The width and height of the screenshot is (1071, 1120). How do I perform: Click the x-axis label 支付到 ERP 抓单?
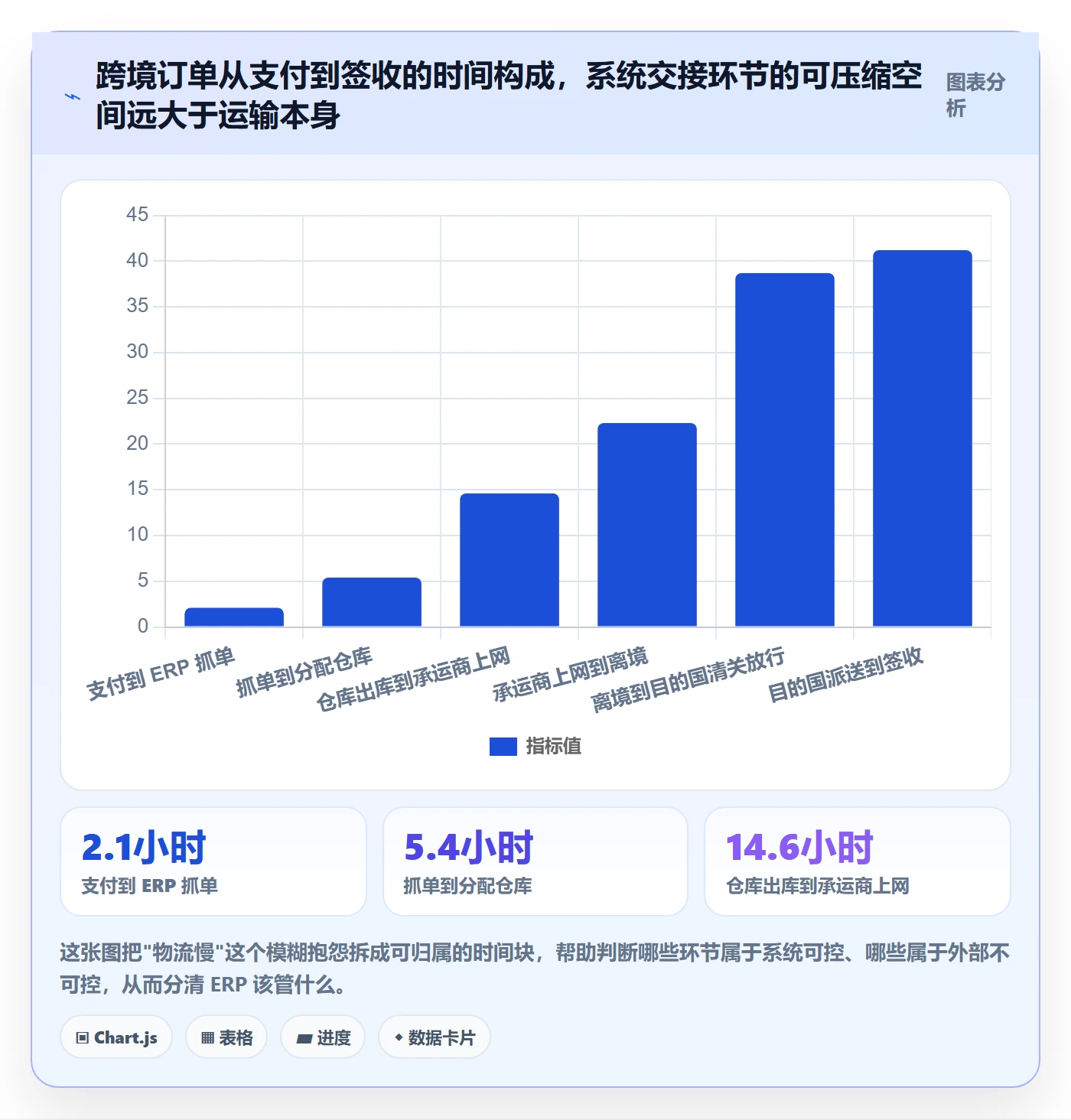point(161,674)
